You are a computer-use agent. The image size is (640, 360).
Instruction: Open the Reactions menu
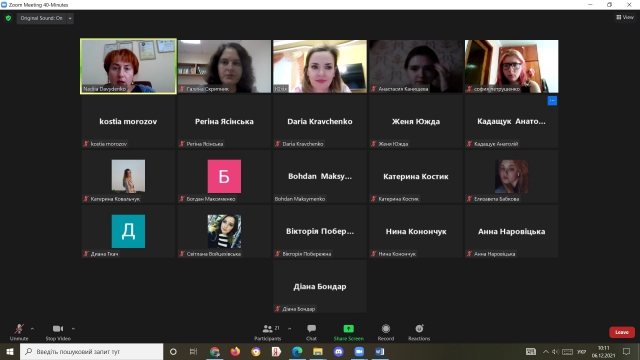(419, 332)
